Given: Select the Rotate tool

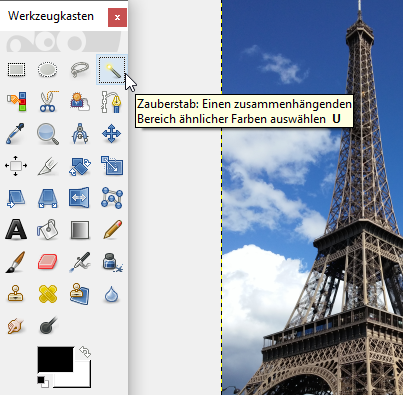Looking at the screenshot, I should coord(80,166).
